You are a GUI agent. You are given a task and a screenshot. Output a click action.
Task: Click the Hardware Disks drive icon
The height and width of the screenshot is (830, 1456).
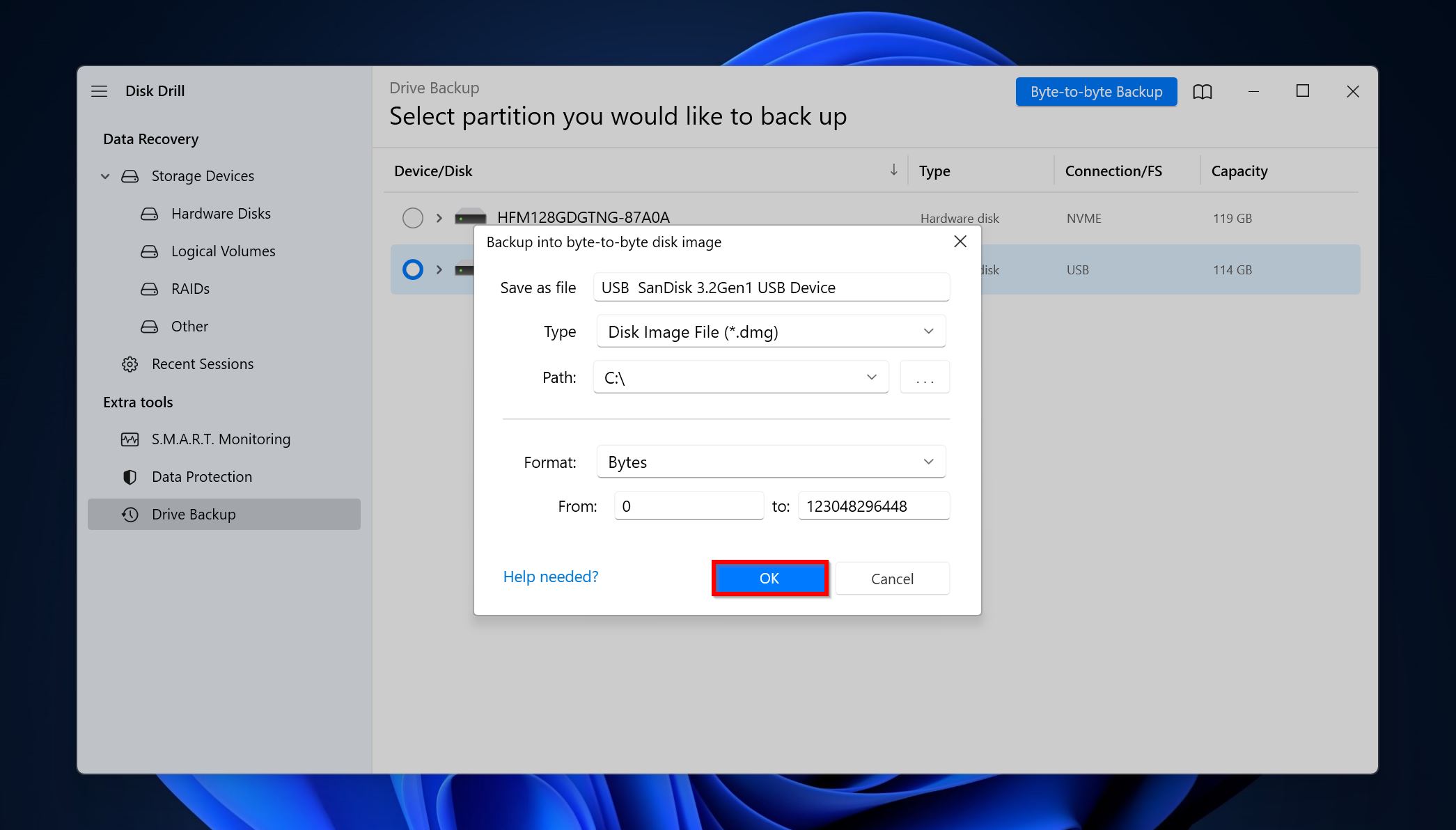pyautogui.click(x=150, y=213)
